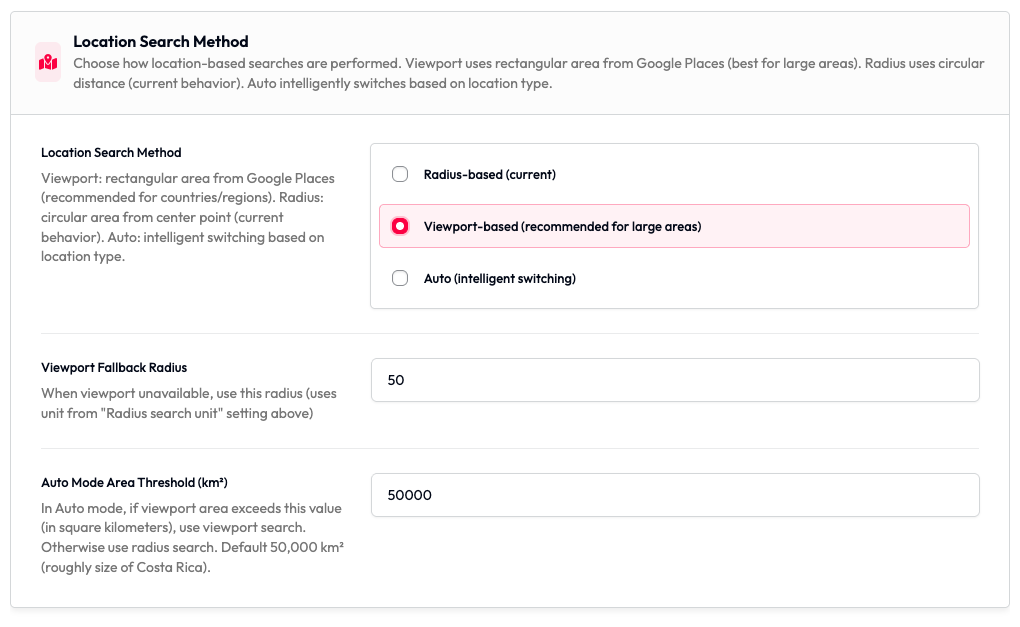Click the "Viewport-based (recommended for large areas)" label text
The height and width of the screenshot is (627, 1020).
[562, 226]
